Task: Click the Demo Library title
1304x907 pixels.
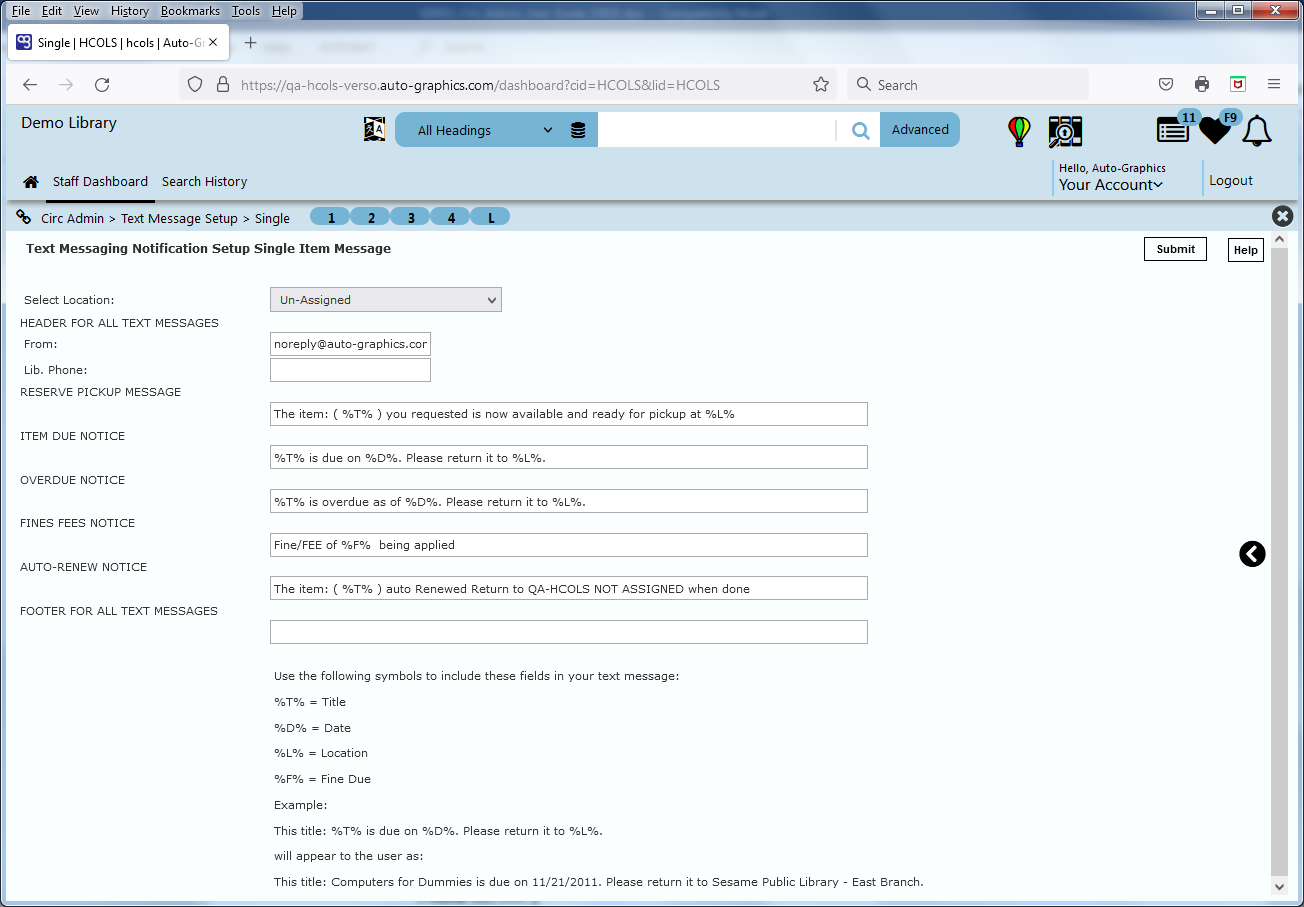Action: coord(69,123)
